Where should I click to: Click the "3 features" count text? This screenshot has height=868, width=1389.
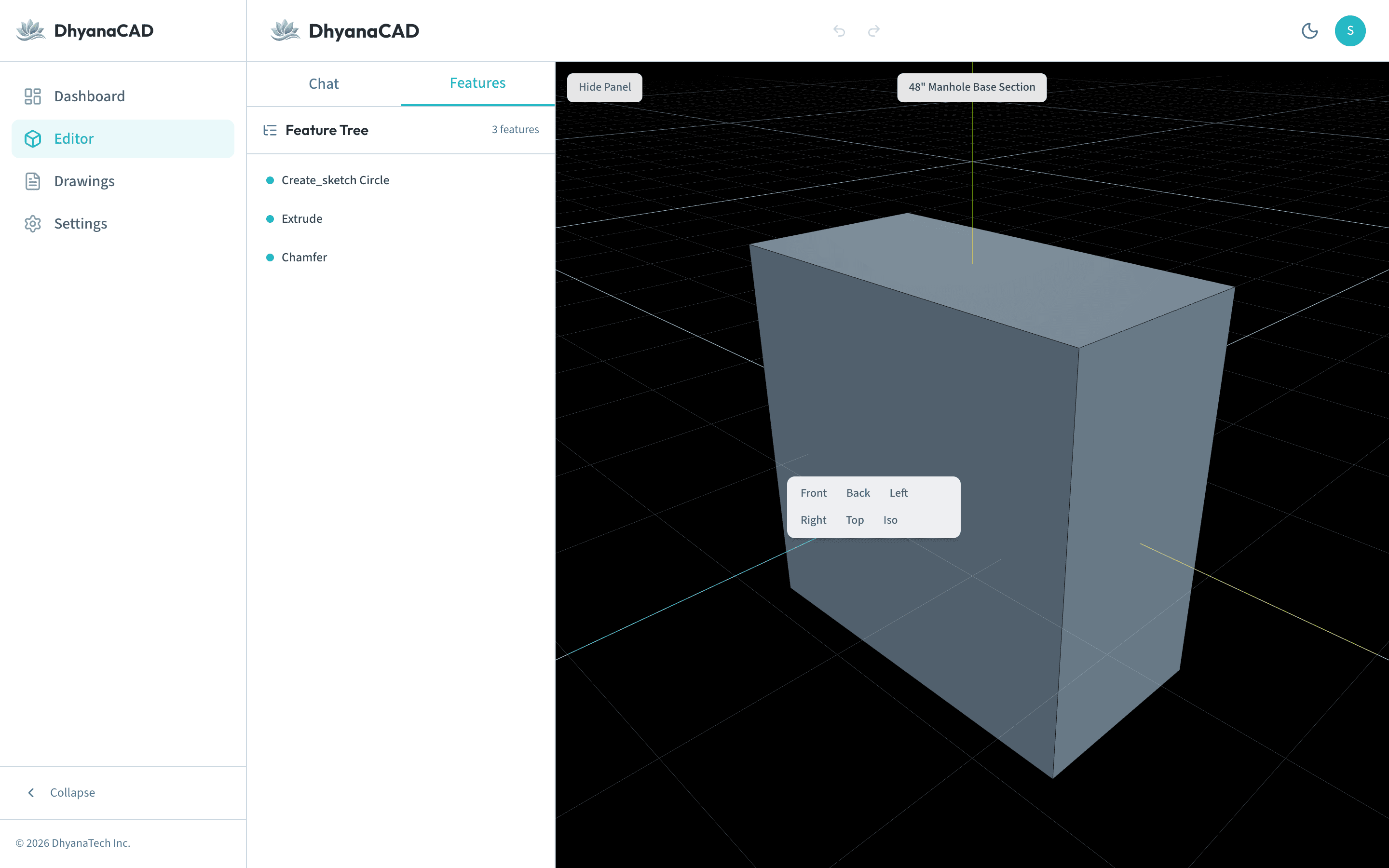(515, 130)
